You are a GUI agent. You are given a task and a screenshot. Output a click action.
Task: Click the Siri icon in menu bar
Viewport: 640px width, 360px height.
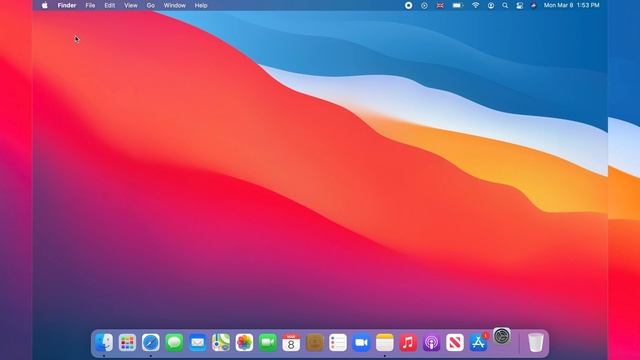coord(533,5)
